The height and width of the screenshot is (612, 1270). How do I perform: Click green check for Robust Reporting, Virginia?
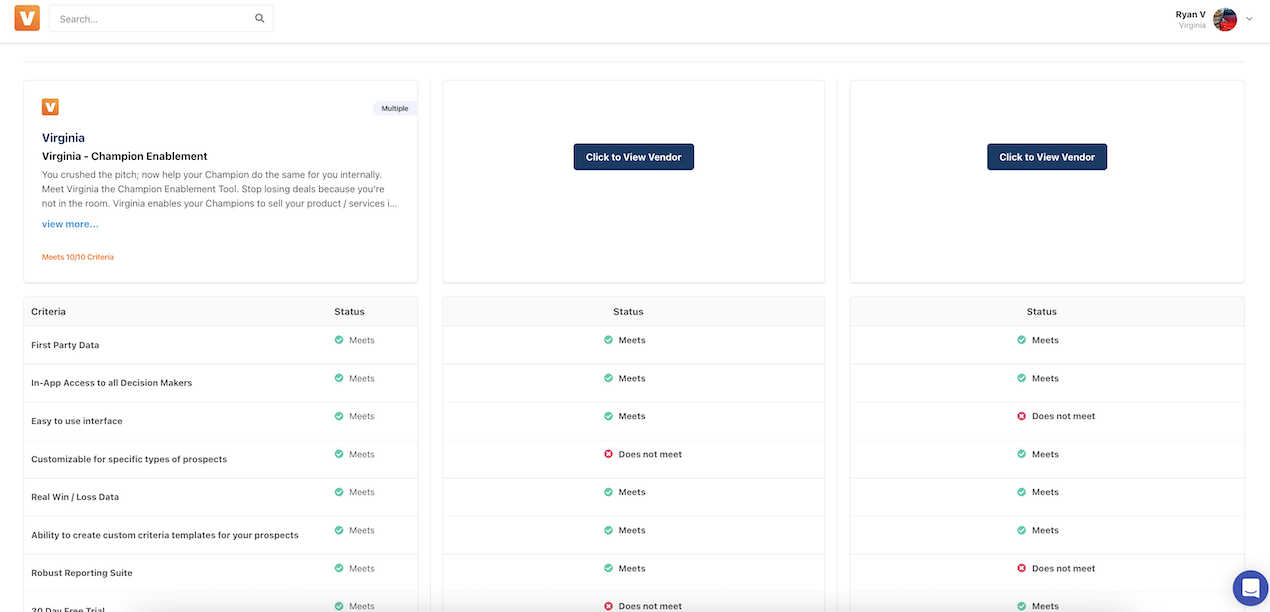(339, 568)
